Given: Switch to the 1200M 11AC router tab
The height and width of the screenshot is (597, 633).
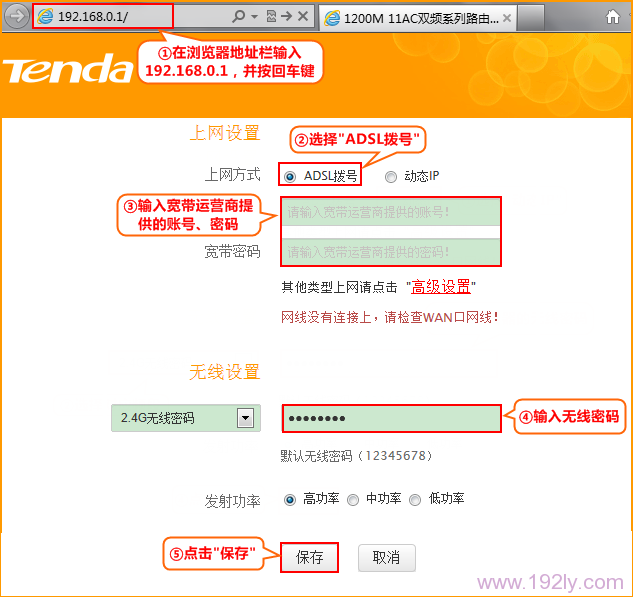Looking at the screenshot, I should (x=418, y=18).
